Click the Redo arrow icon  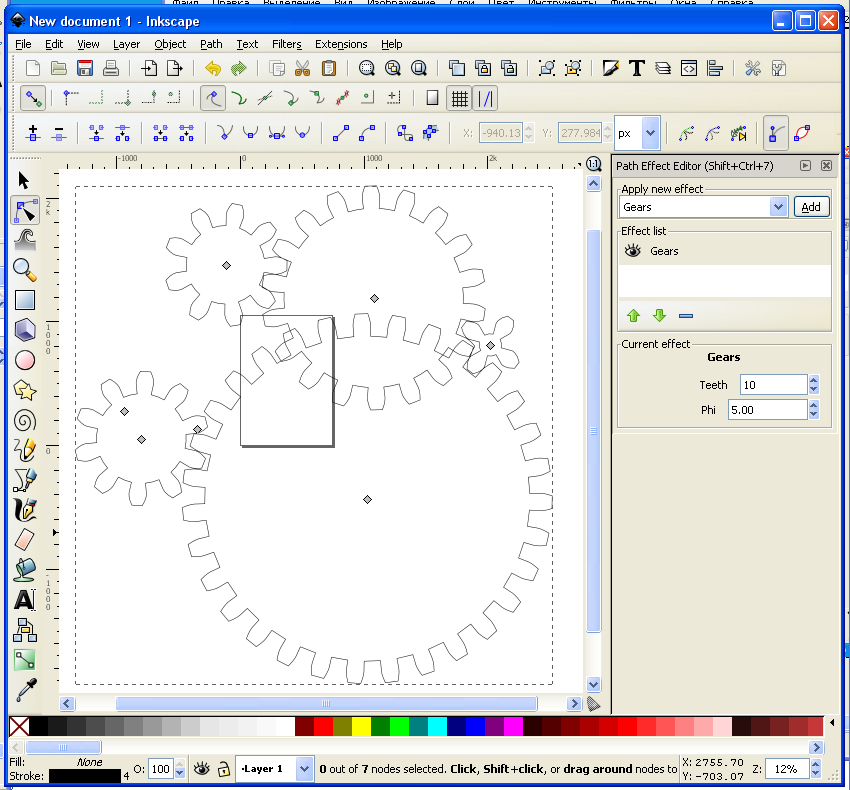[x=239, y=68]
